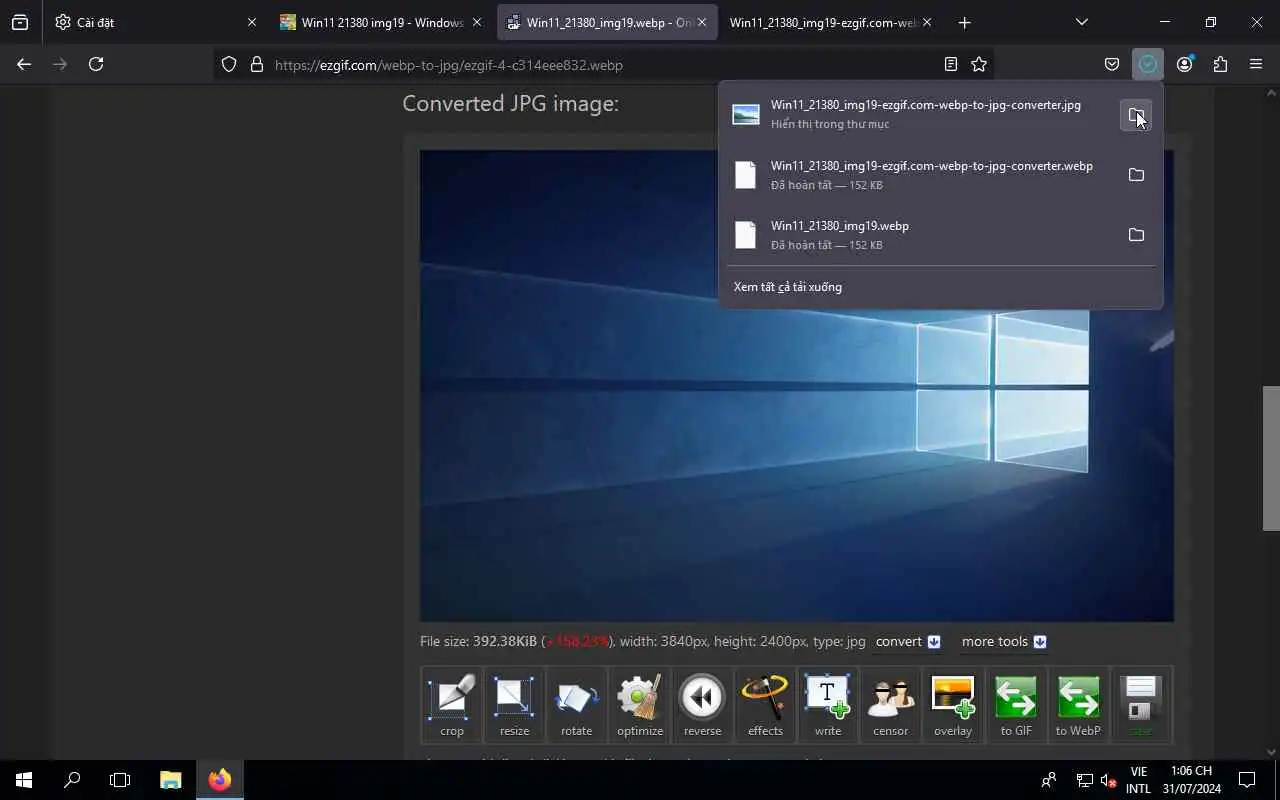View site connection lock info
Screen dimensions: 1280x800
click(x=257, y=64)
